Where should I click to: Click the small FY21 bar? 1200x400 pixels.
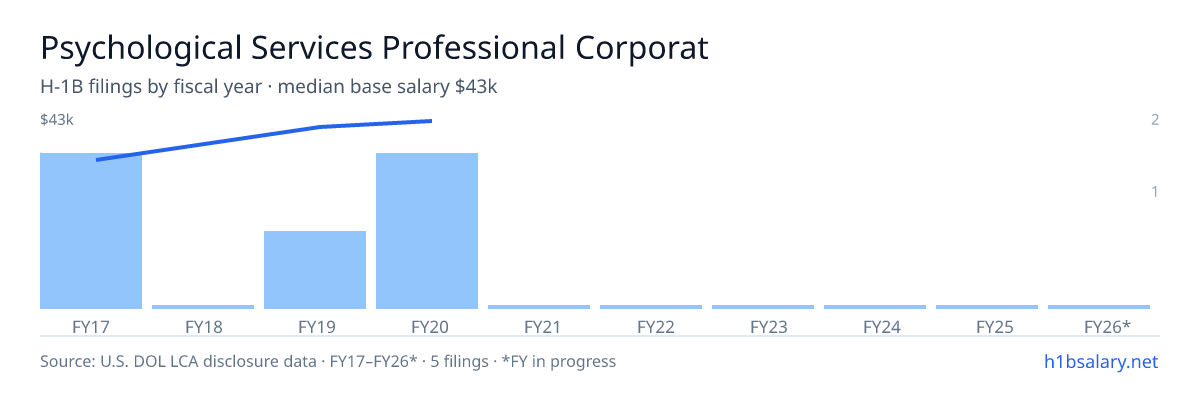point(539,307)
